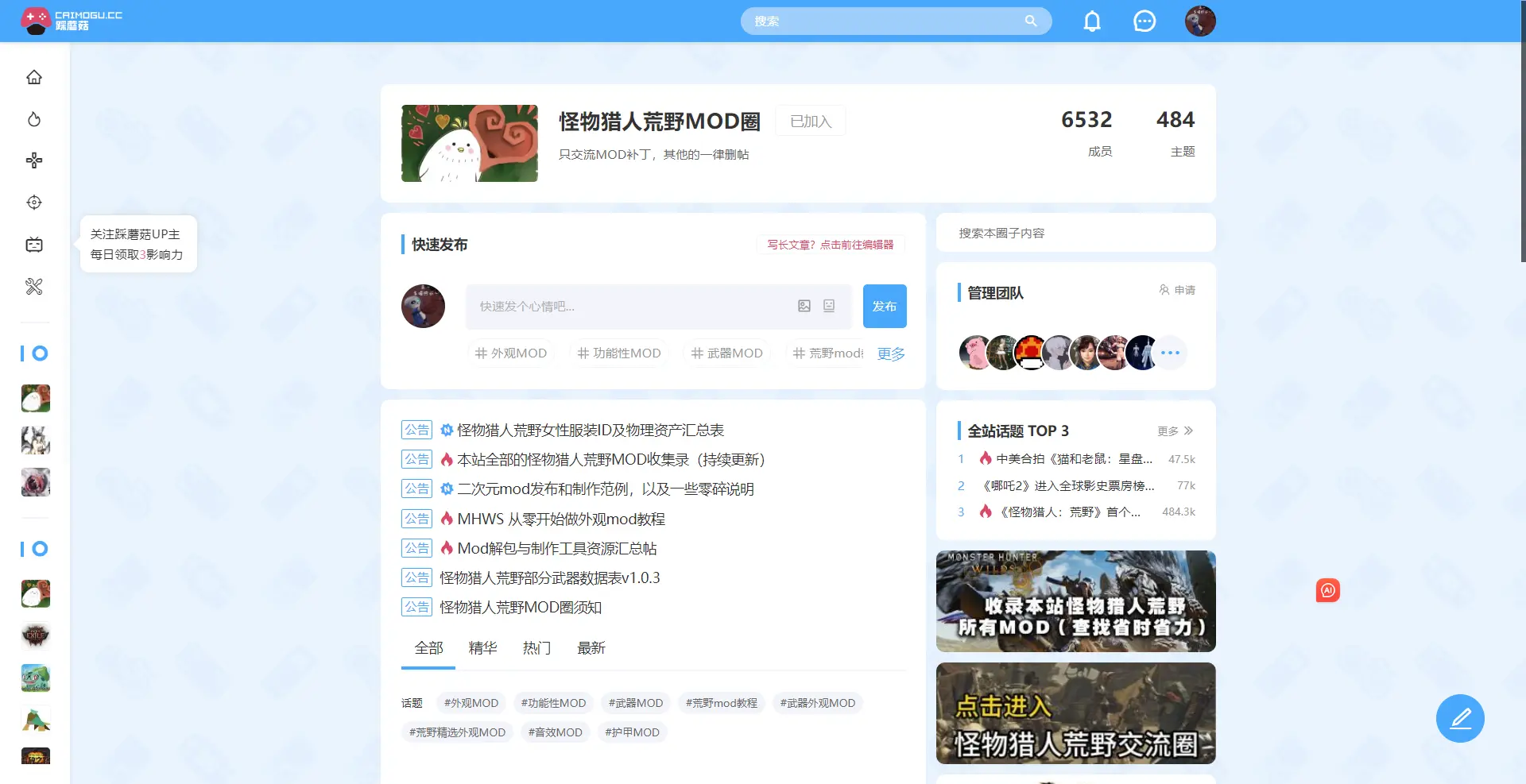Click the 搜索本圈子内容 search field
Viewport: 1526px width, 784px height.
(x=1075, y=233)
